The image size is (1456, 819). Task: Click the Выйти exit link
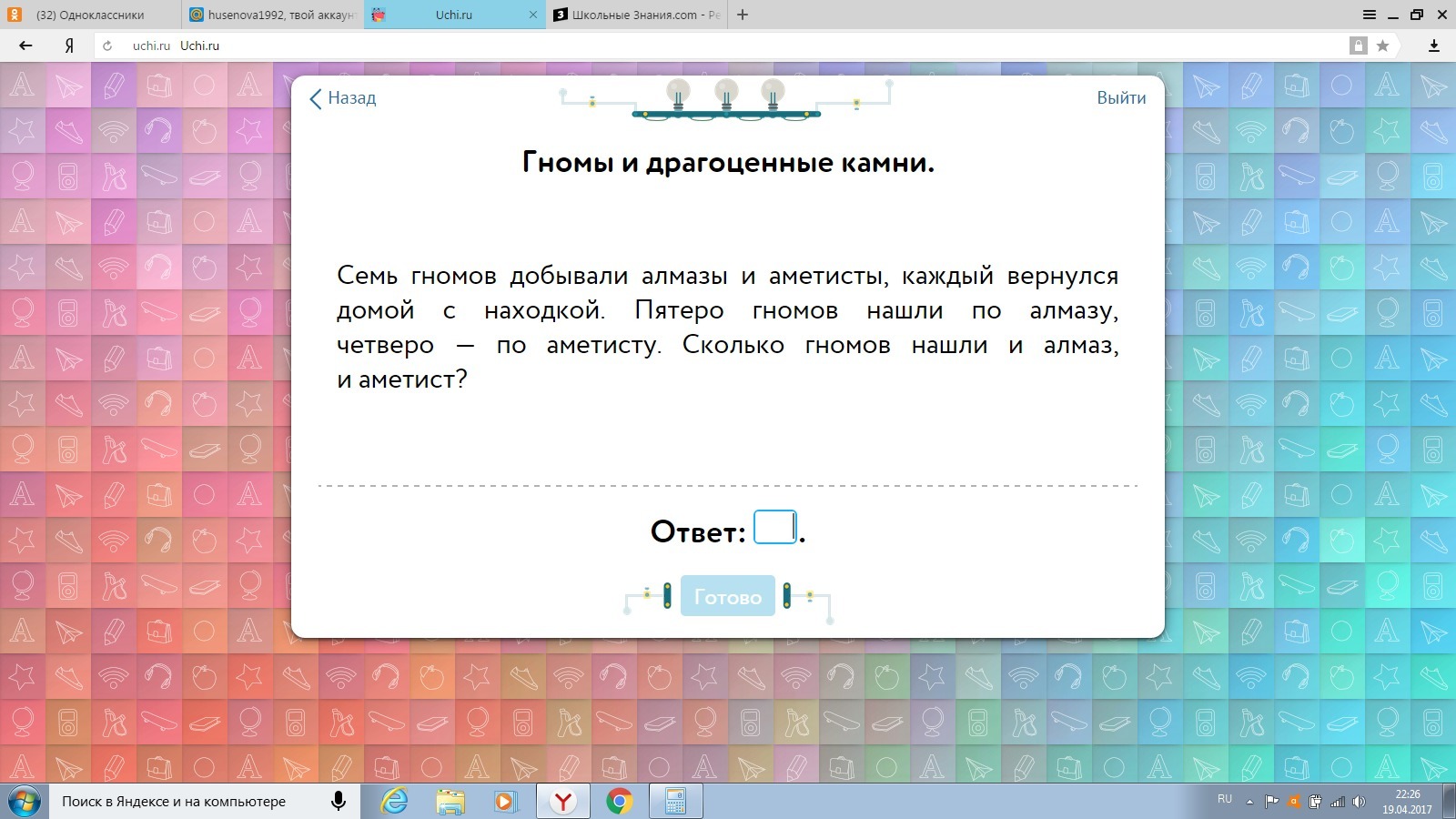(x=1120, y=98)
